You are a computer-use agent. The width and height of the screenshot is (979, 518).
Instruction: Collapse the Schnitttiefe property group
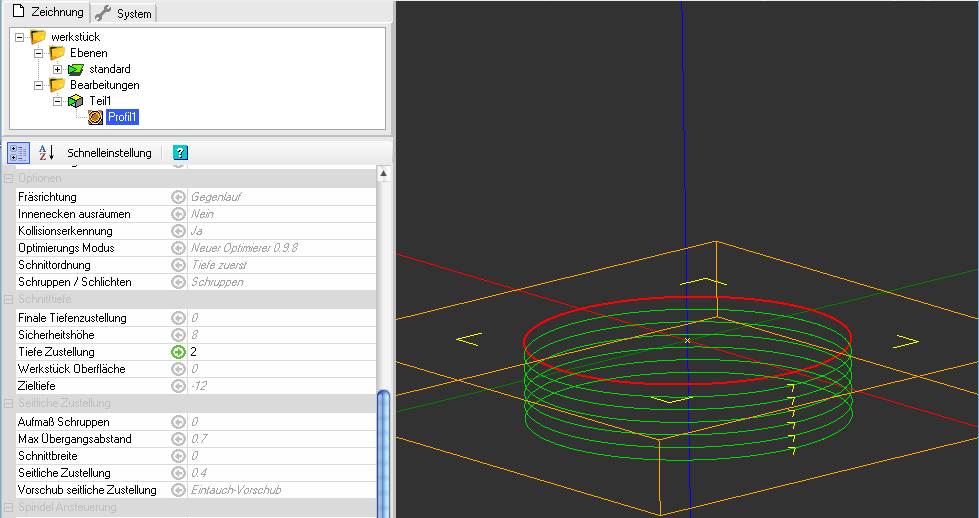pyautogui.click(x=9, y=300)
